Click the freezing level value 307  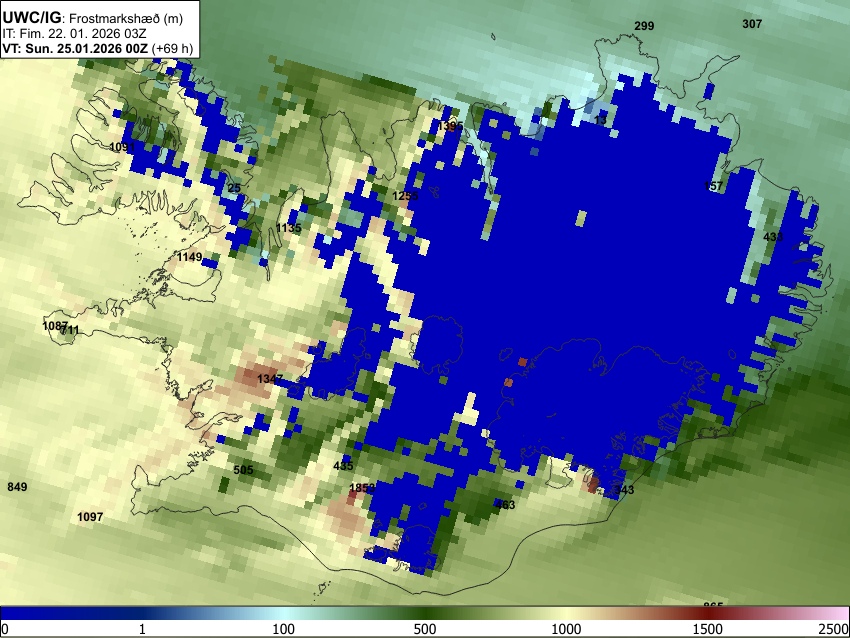(752, 24)
